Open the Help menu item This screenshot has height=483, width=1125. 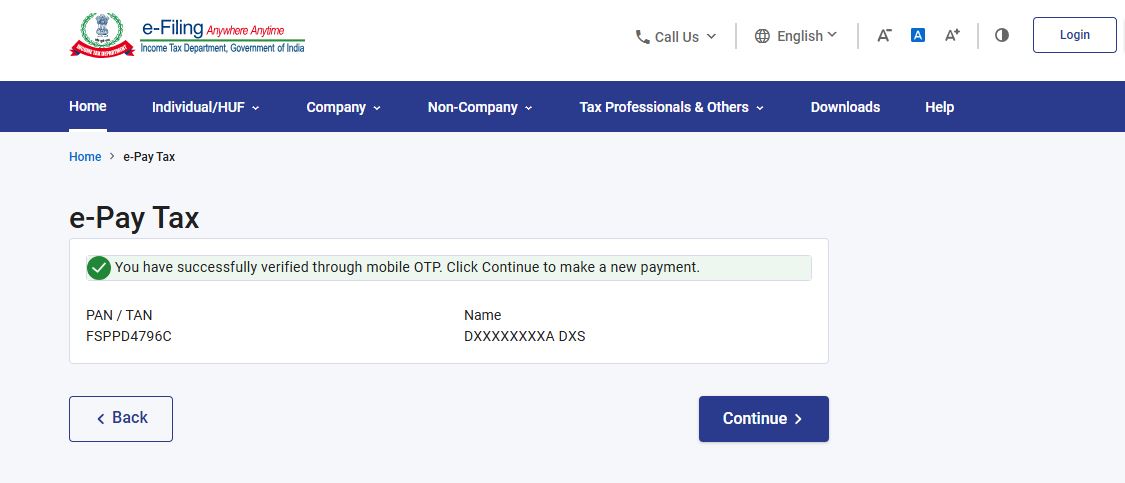pyautogui.click(x=939, y=107)
